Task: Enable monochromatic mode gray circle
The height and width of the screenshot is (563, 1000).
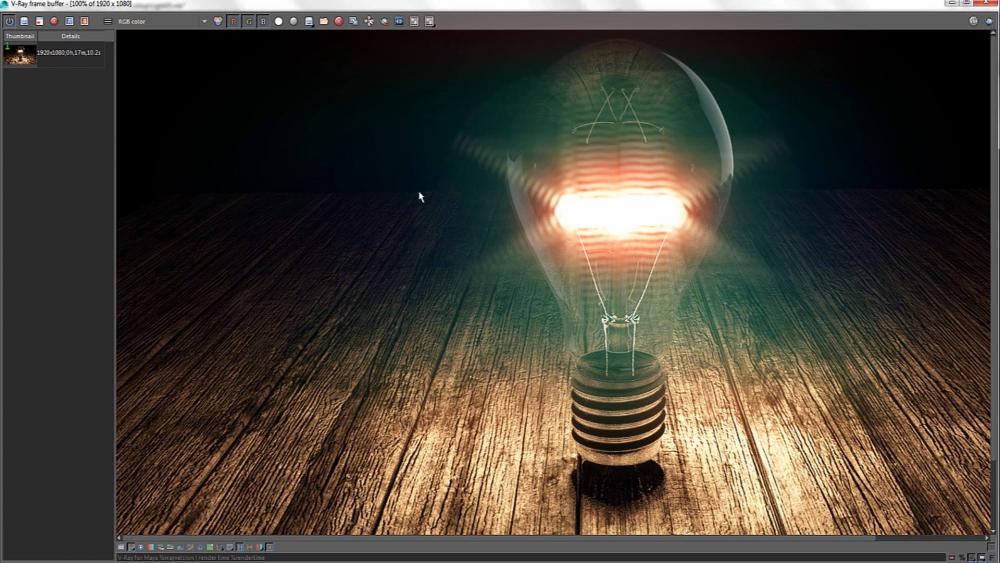Action: tap(293, 21)
